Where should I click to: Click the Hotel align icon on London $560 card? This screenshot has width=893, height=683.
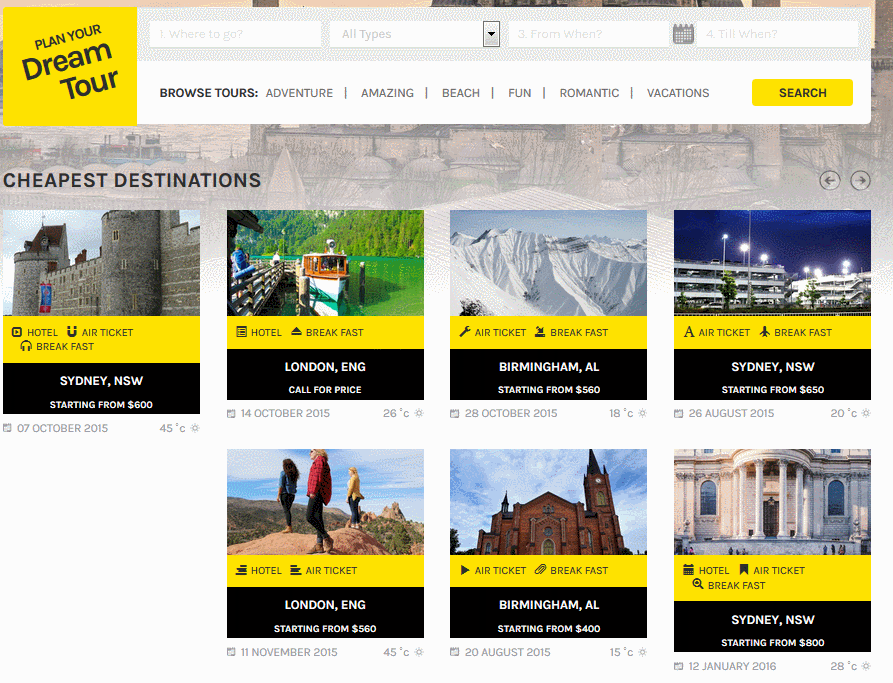point(241,570)
